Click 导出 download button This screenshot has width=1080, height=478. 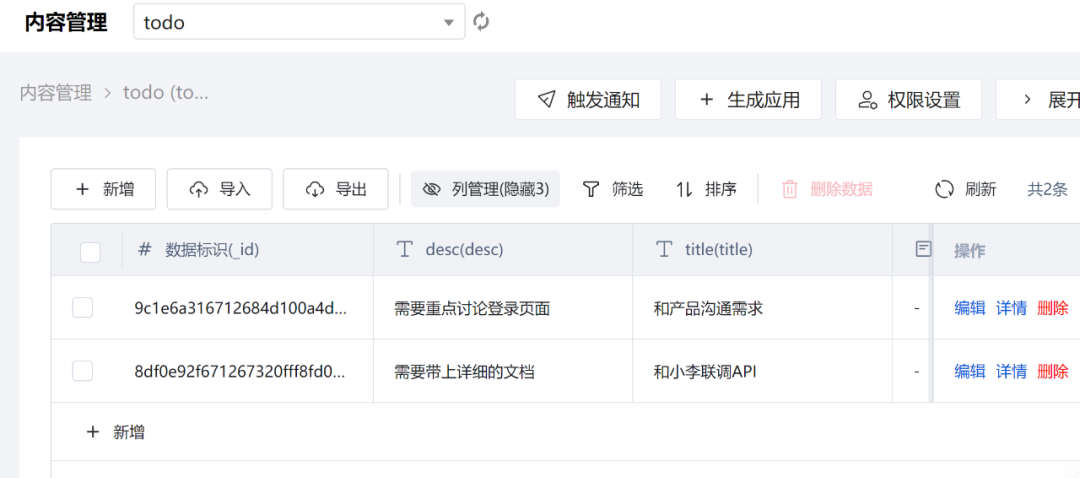coord(335,189)
